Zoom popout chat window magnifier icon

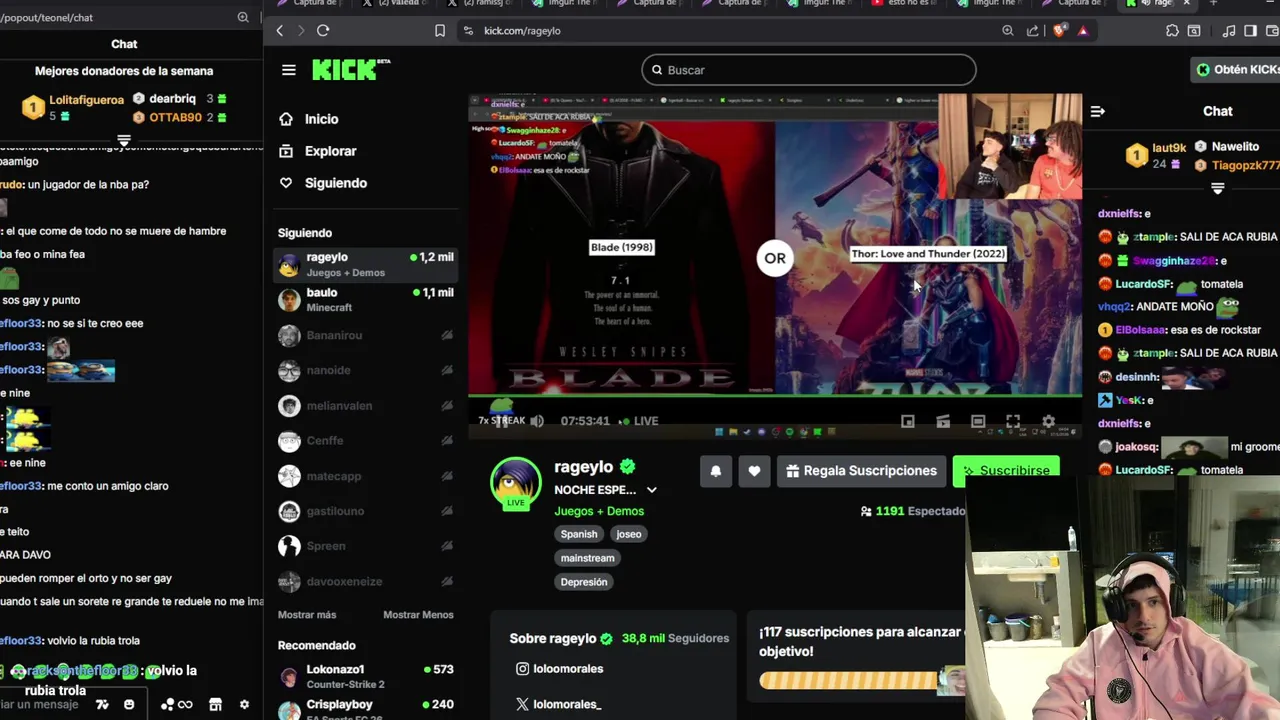click(243, 17)
